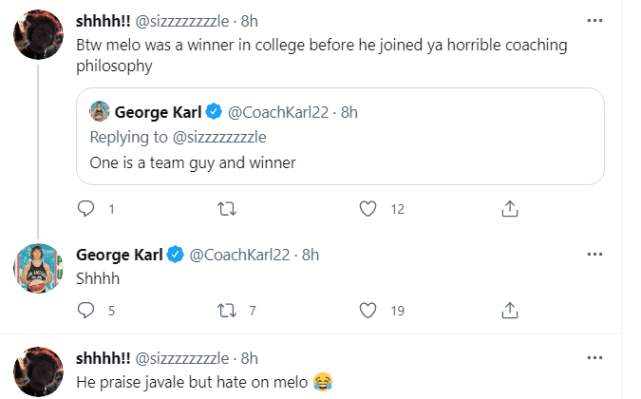Open quoted tweet 'One is a team guy'
The height and width of the screenshot is (399, 641).
340,136
